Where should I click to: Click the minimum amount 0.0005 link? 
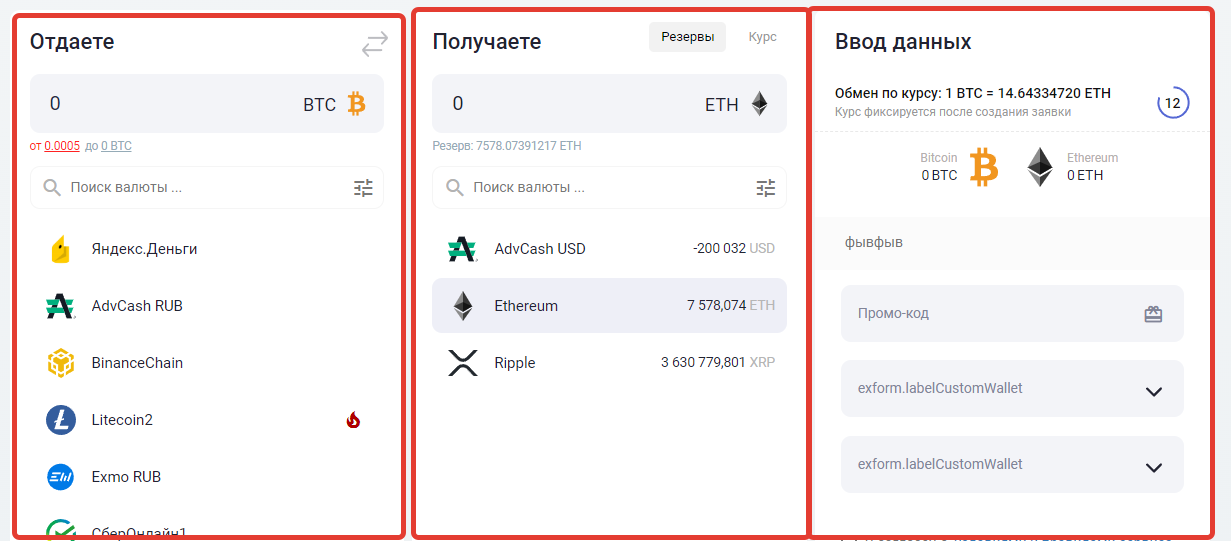[62, 146]
